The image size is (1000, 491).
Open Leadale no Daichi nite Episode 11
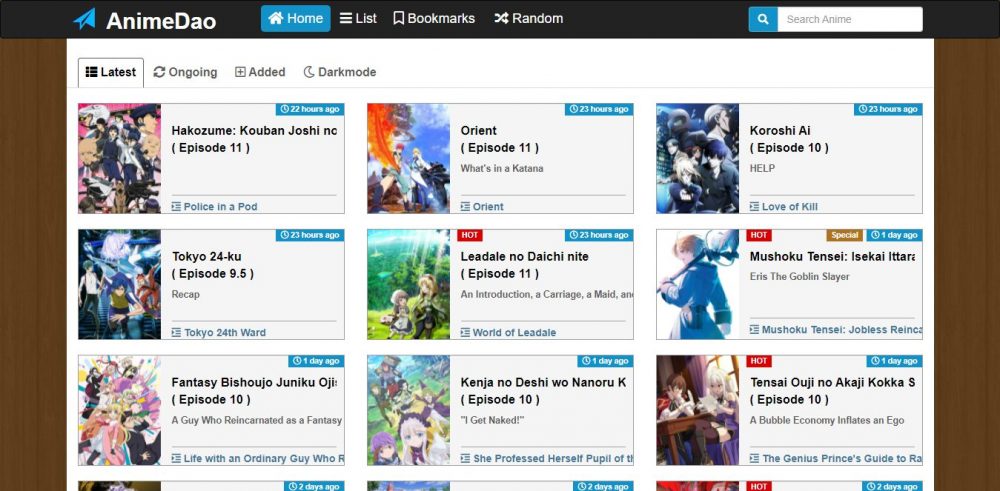click(524, 265)
